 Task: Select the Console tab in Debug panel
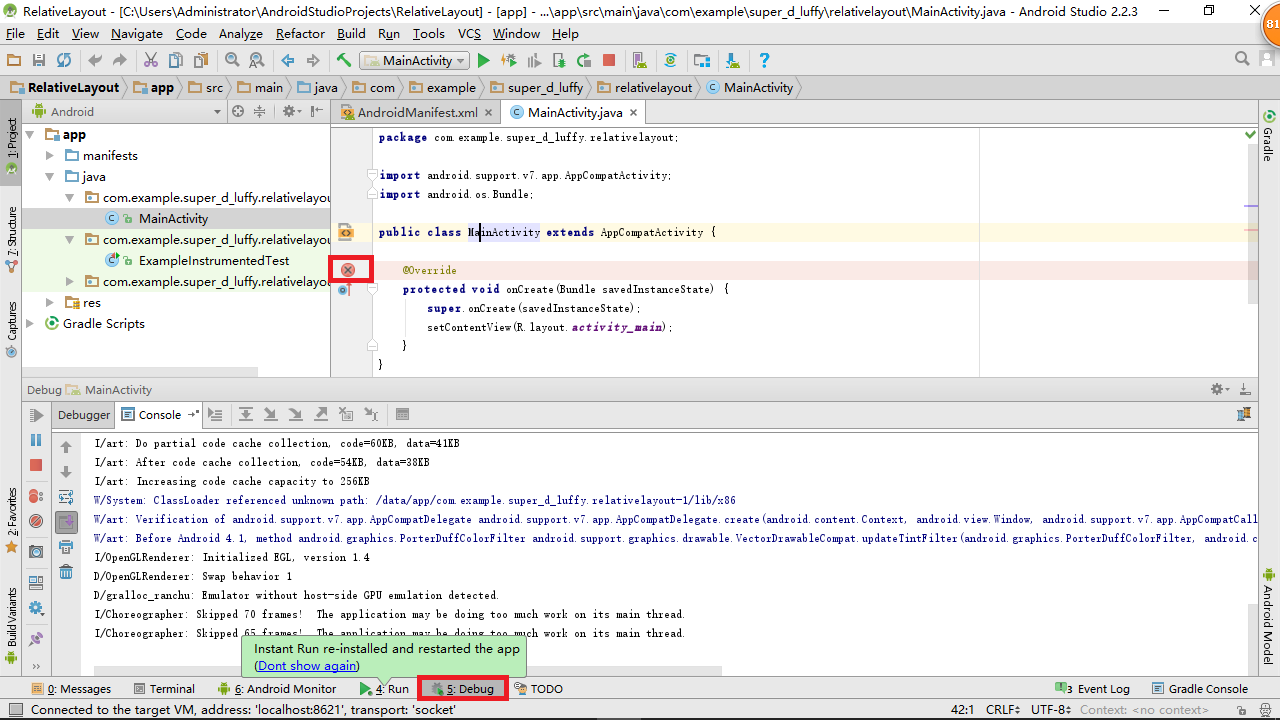pos(157,415)
